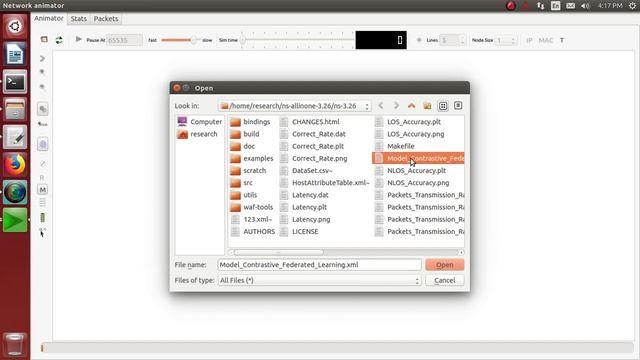This screenshot has width=640, height=360.
Task: Select the examples folder
Action: tap(252, 158)
